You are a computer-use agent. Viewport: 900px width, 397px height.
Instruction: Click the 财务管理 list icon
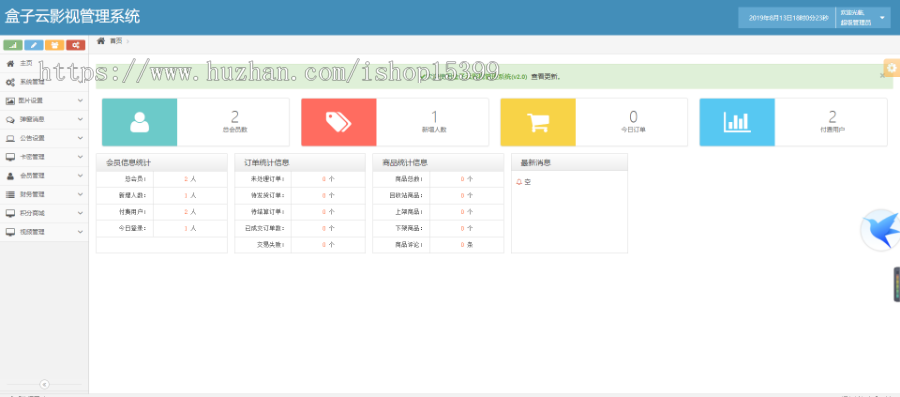click(10, 194)
